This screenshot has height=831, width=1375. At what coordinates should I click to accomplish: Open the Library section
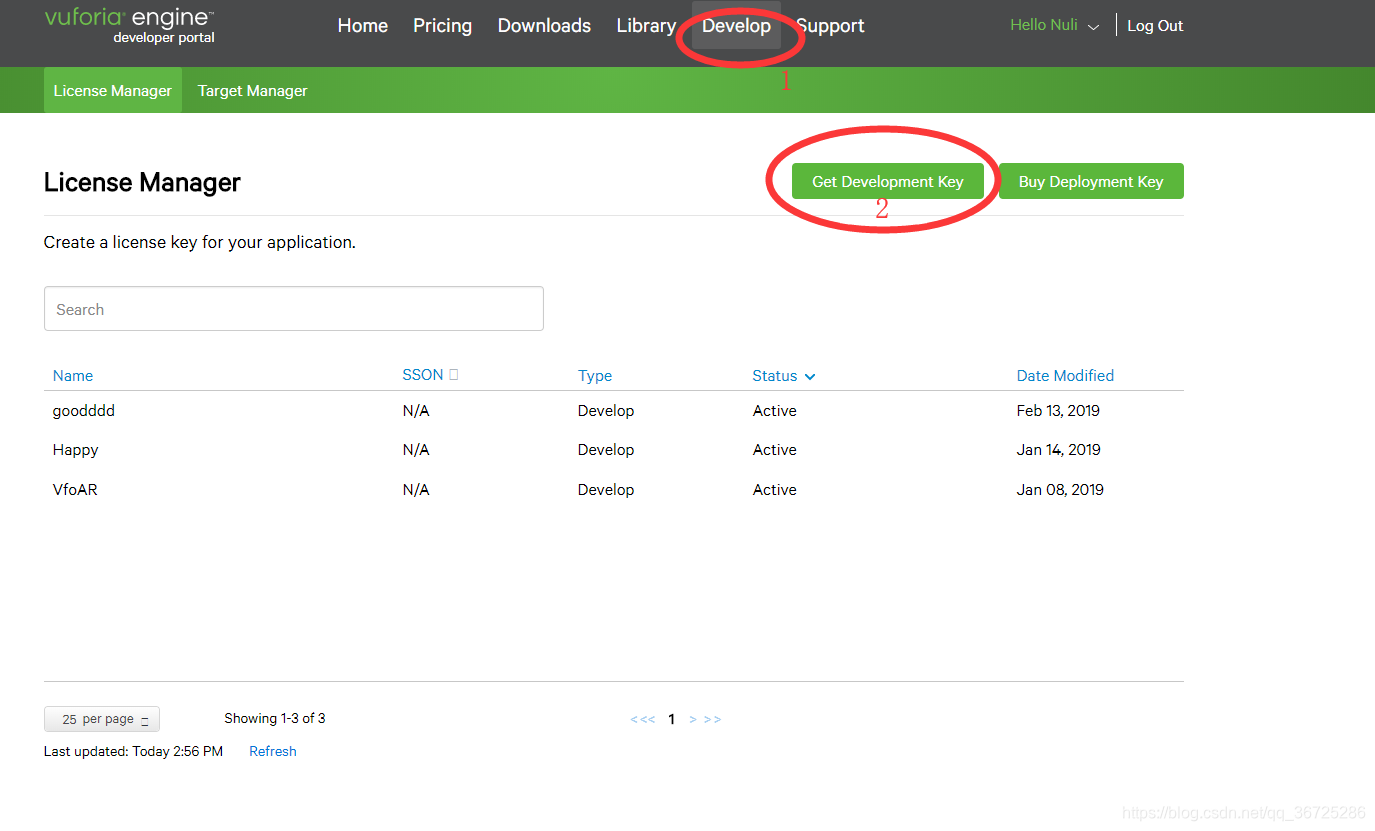click(646, 26)
